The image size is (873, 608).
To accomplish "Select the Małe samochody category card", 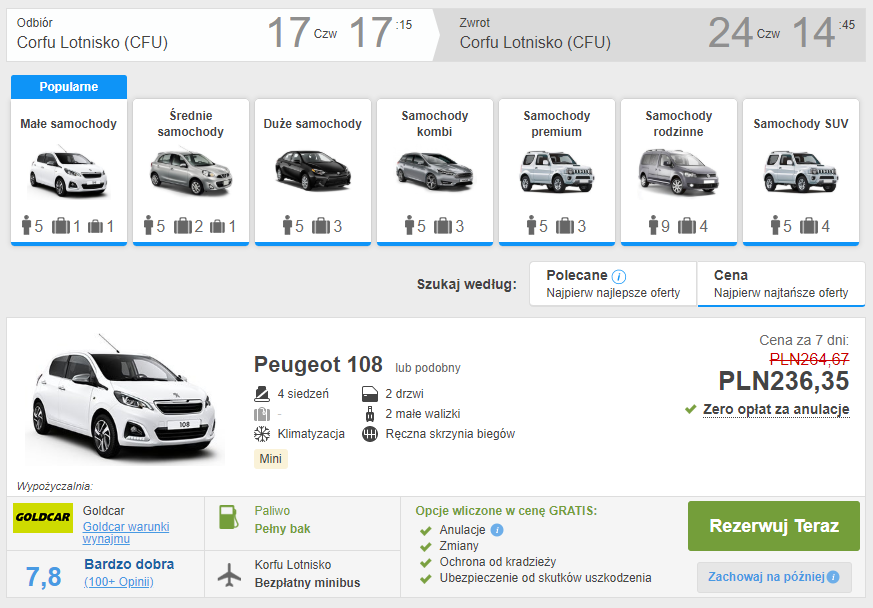I will point(68,171).
